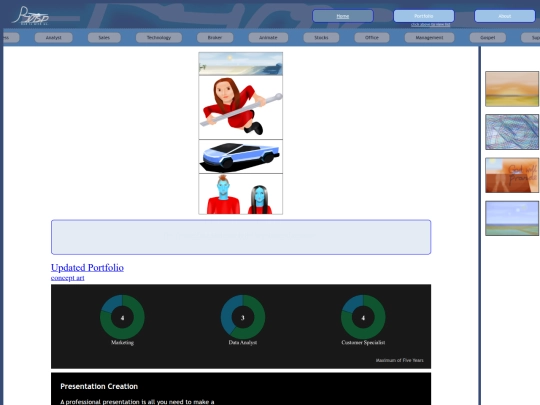This screenshot has height=405, width=540.
Task: Open the beach landscape image at the top
Action: [x=241, y=64]
